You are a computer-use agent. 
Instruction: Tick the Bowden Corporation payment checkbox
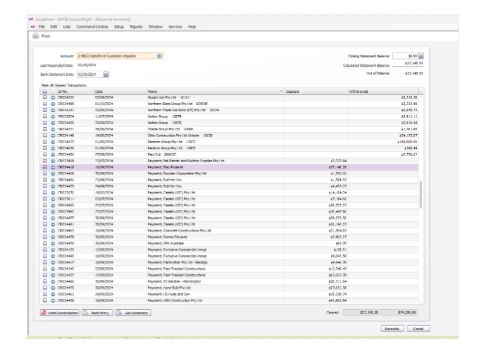click(45, 173)
